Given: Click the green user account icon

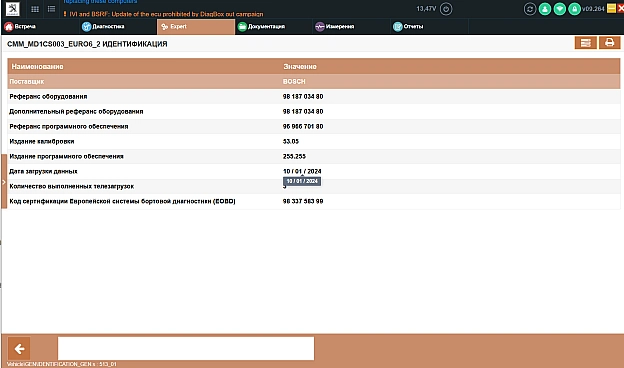Looking at the screenshot, I should (545, 9).
